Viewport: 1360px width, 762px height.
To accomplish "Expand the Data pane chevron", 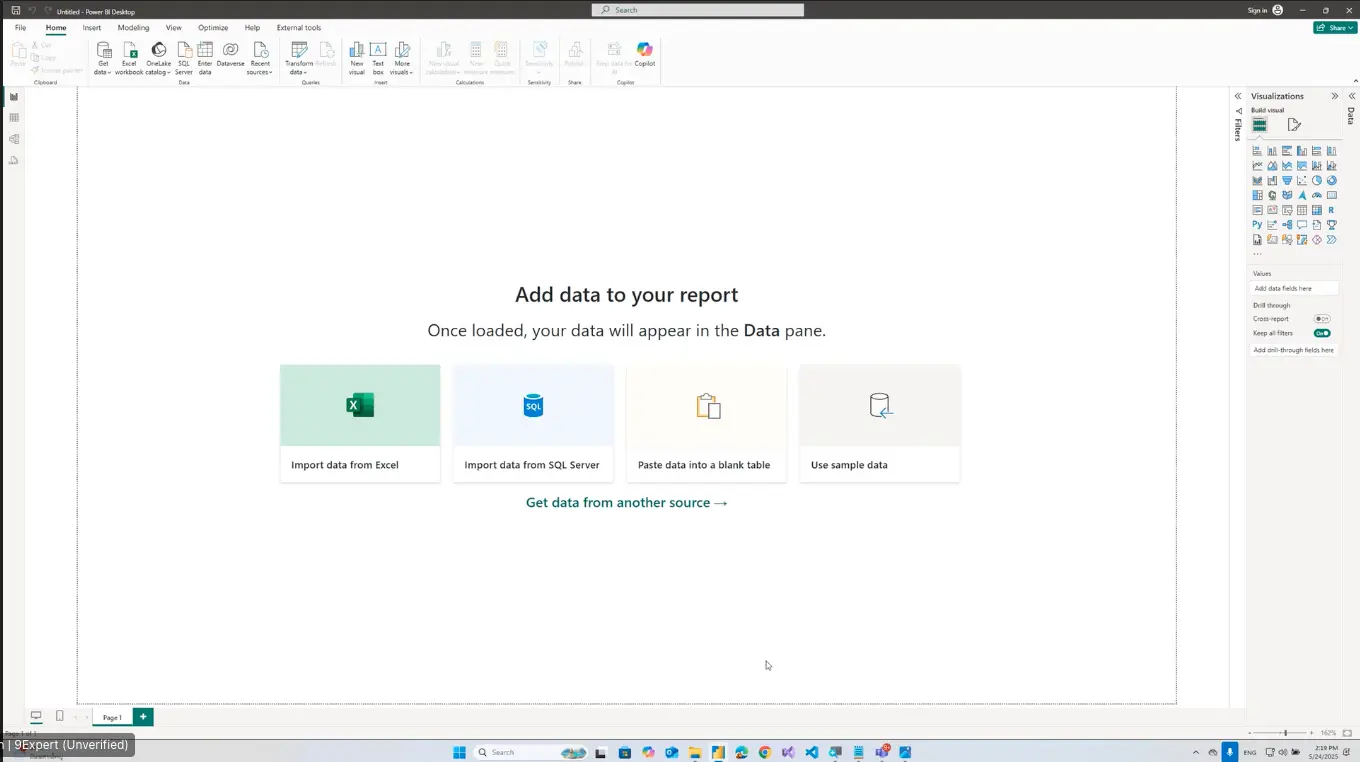I will 1351,96.
